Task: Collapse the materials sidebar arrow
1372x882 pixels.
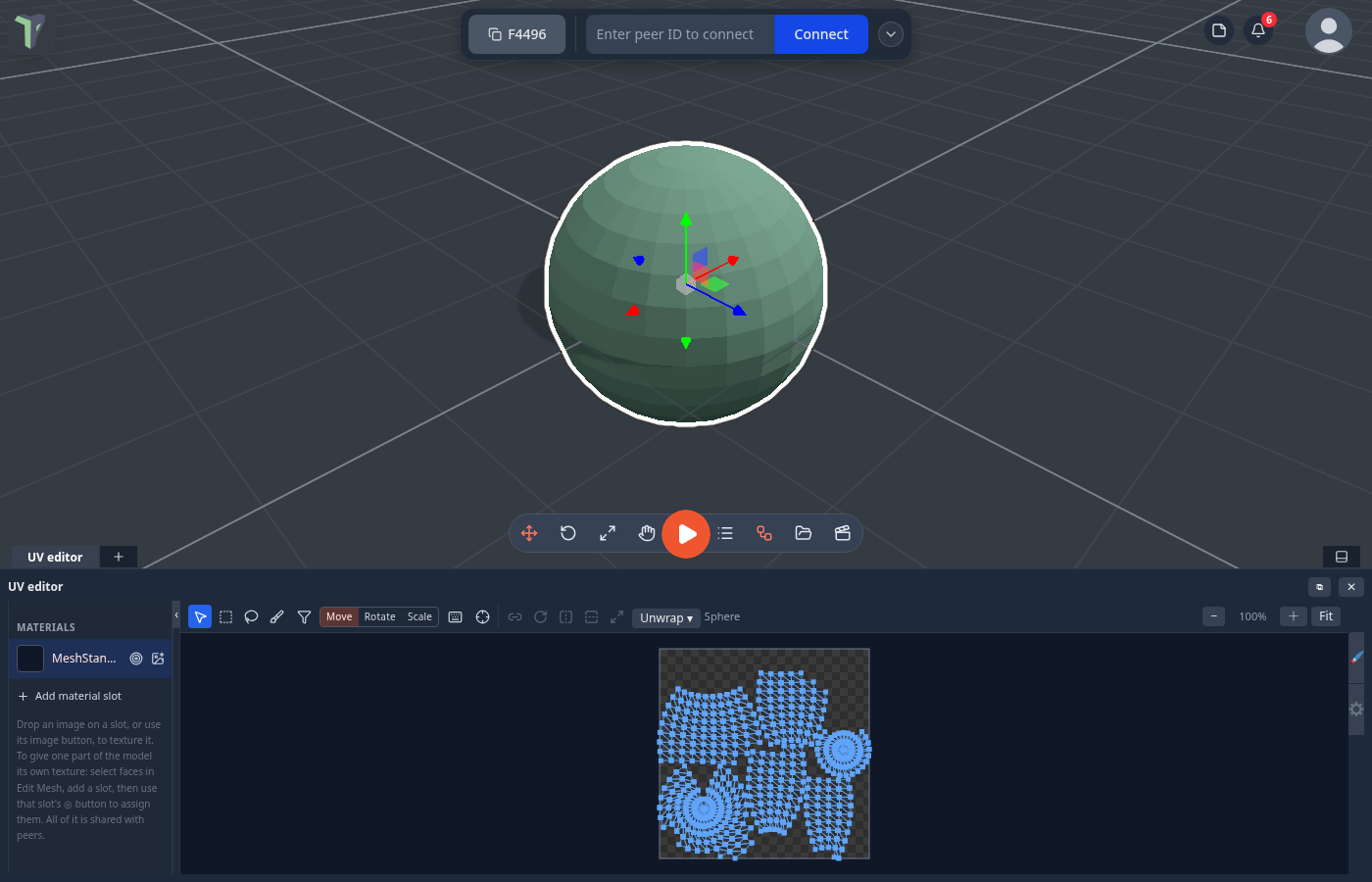Action: 176,615
